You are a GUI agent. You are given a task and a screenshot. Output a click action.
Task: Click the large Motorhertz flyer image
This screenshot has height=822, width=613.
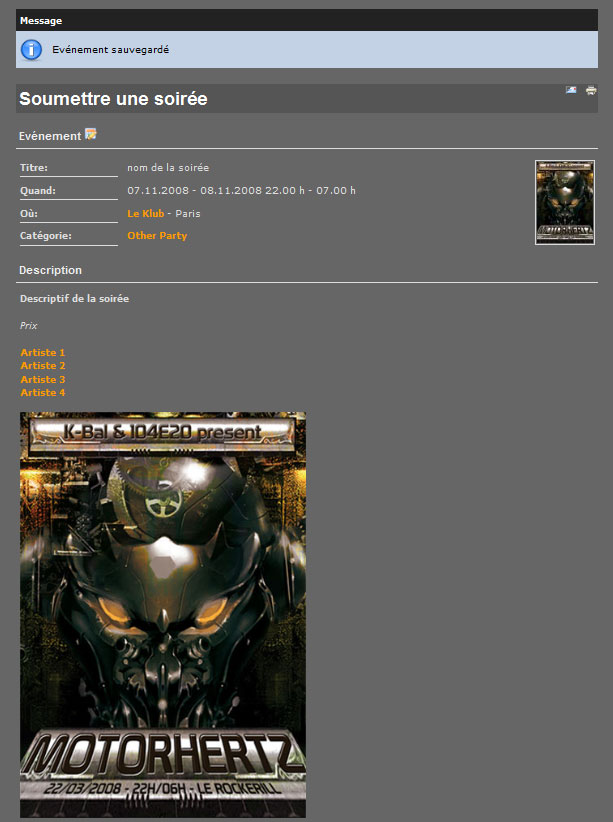tap(163, 614)
